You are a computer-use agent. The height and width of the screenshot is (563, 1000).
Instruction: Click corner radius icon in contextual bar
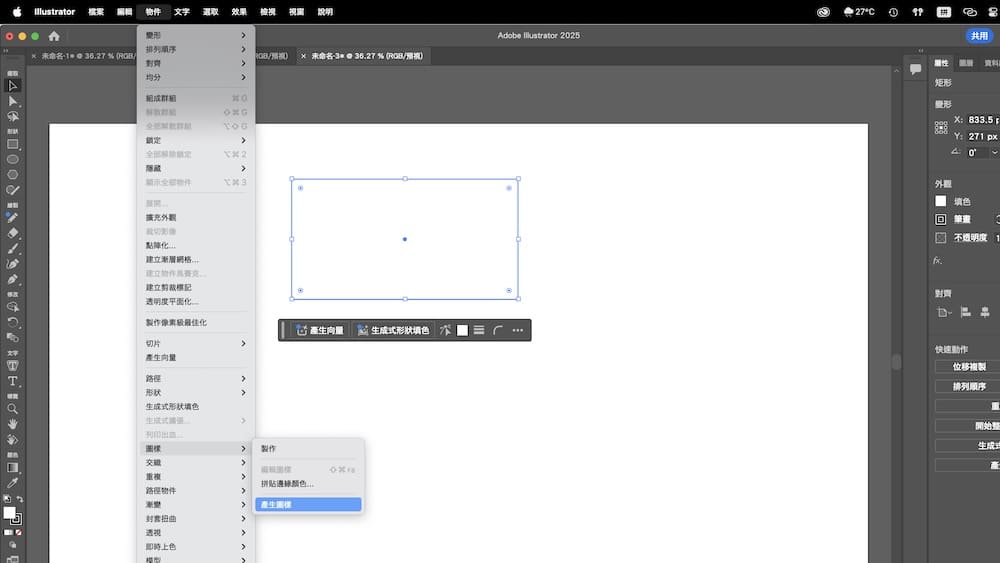[x=498, y=330]
